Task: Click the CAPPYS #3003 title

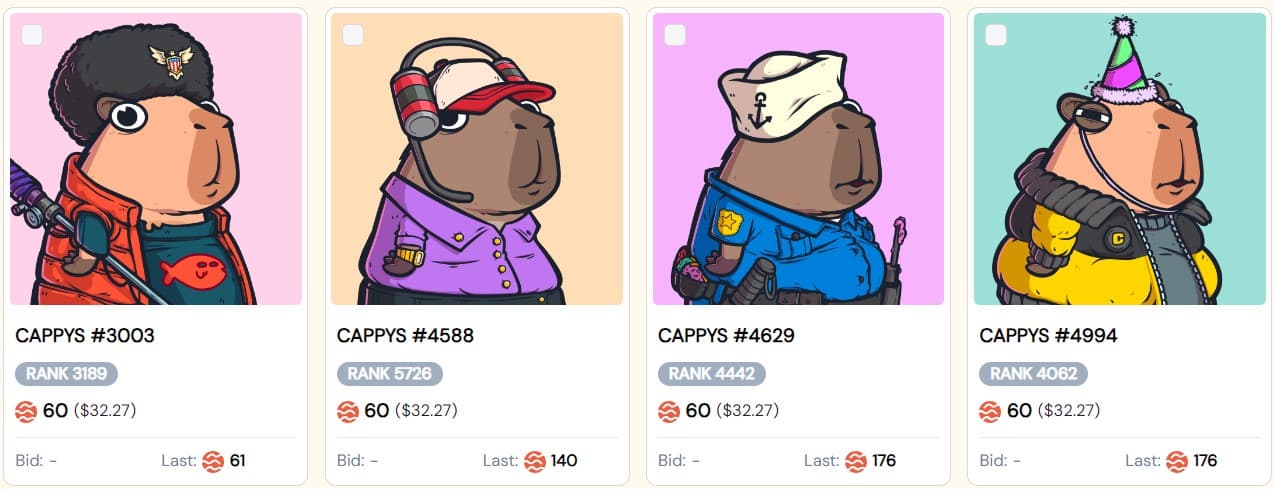Action: click(x=85, y=336)
